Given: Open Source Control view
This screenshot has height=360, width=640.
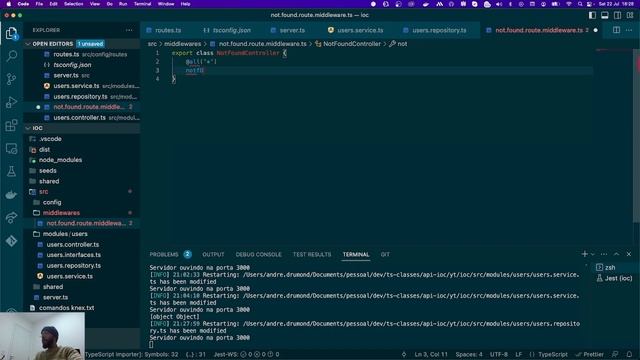Looking at the screenshot, I should (11, 79).
